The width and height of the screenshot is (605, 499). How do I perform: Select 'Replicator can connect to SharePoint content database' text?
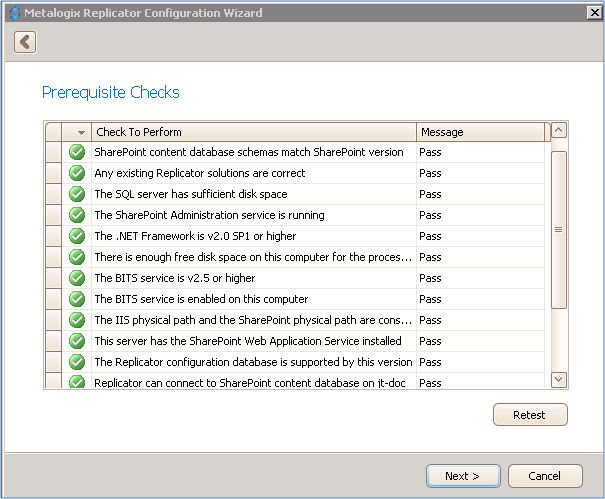pos(250,382)
